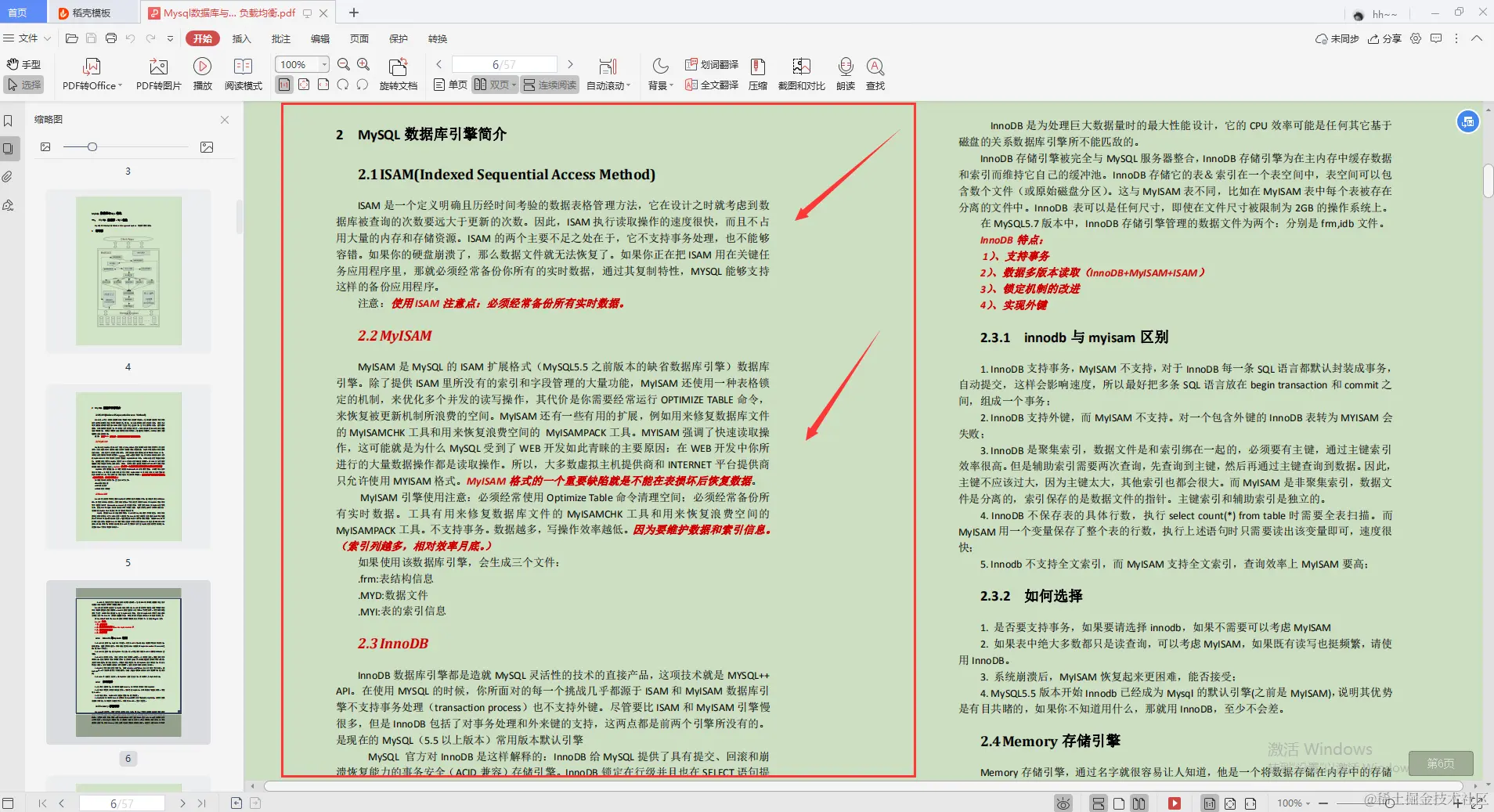The image size is (1494, 812).
Task: Activate 朗读 read-aloud feature
Action: (x=845, y=74)
